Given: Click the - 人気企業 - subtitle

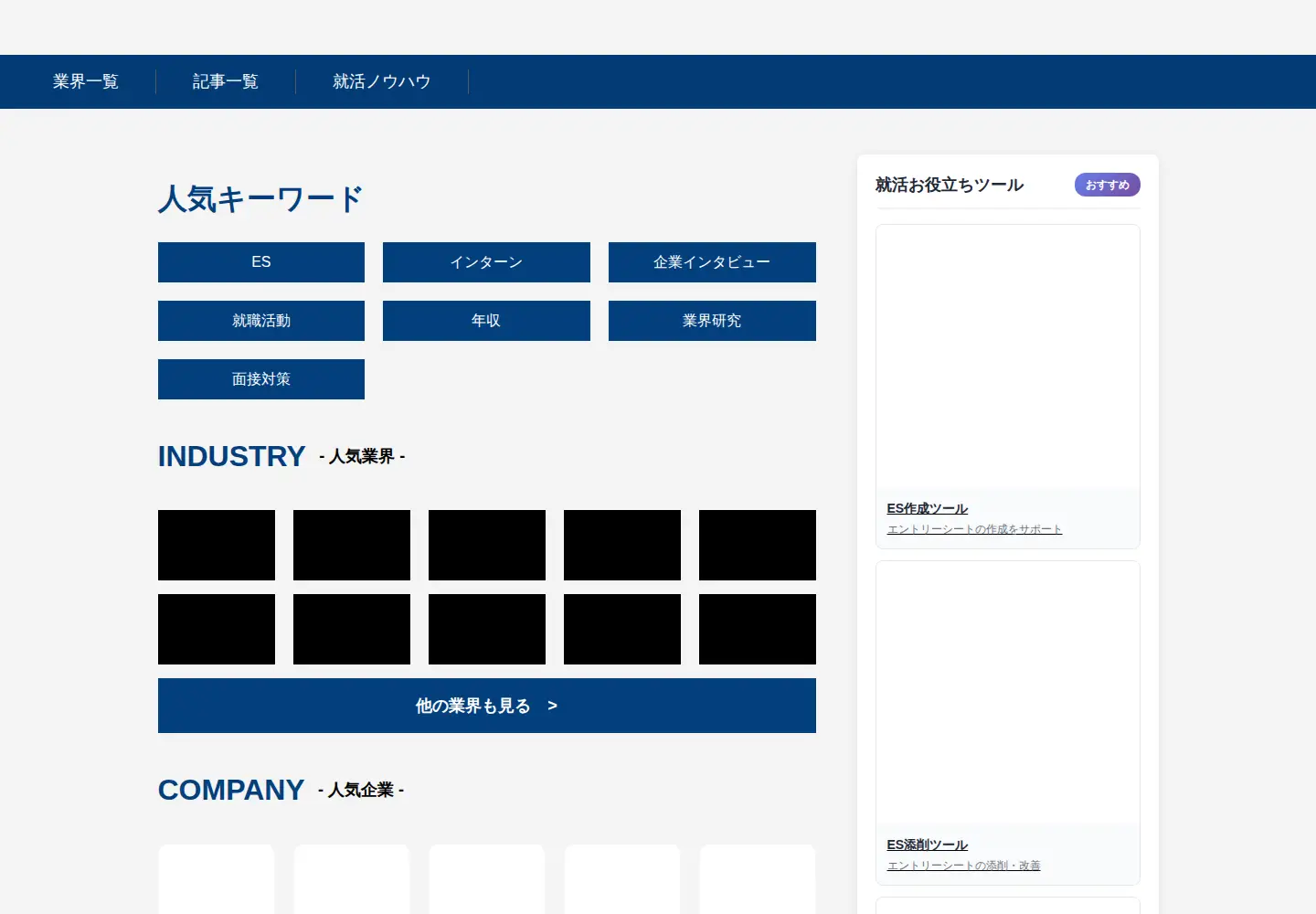Looking at the screenshot, I should [361, 790].
